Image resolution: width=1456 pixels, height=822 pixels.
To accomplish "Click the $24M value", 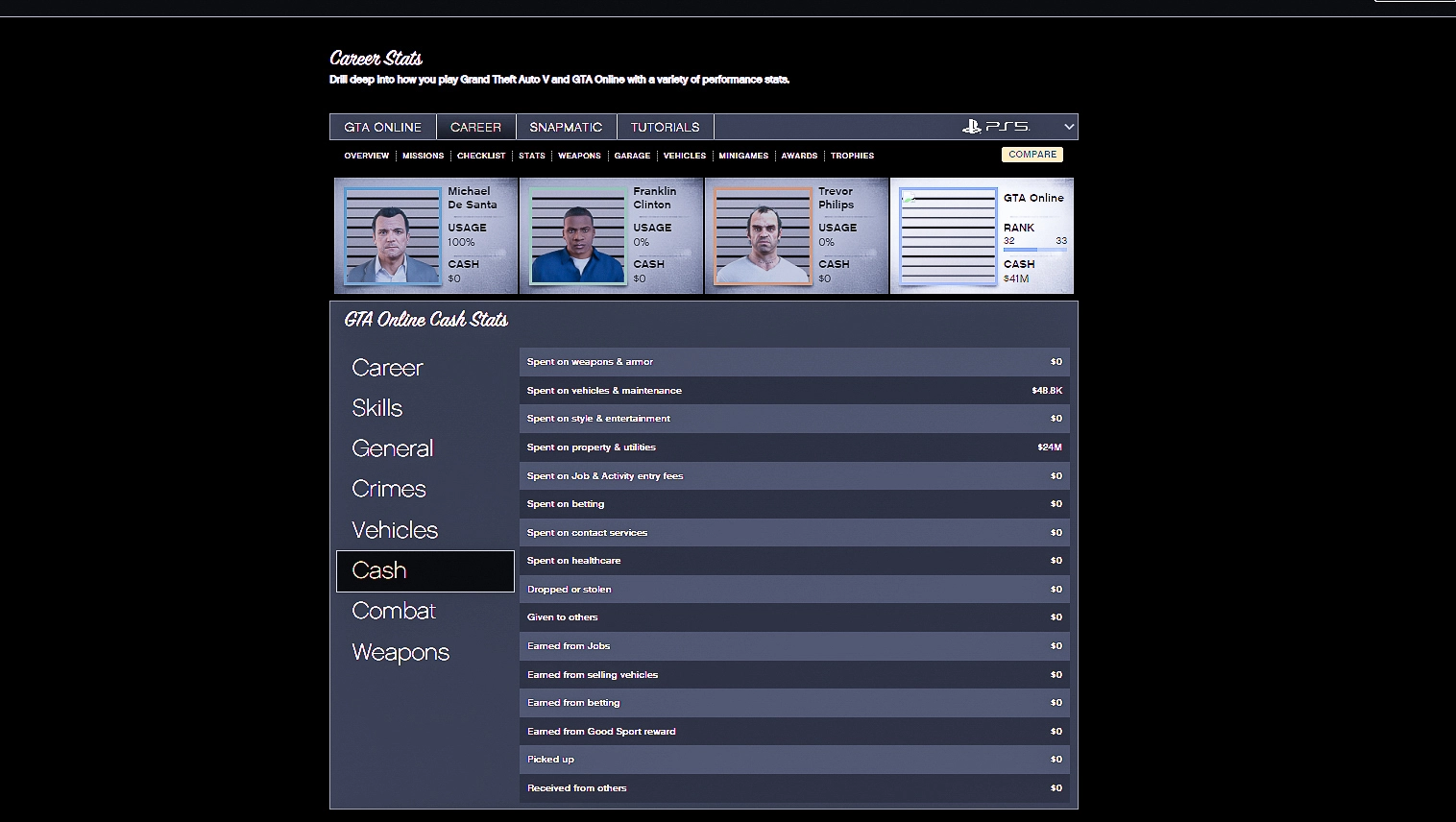I will click(x=1050, y=447).
